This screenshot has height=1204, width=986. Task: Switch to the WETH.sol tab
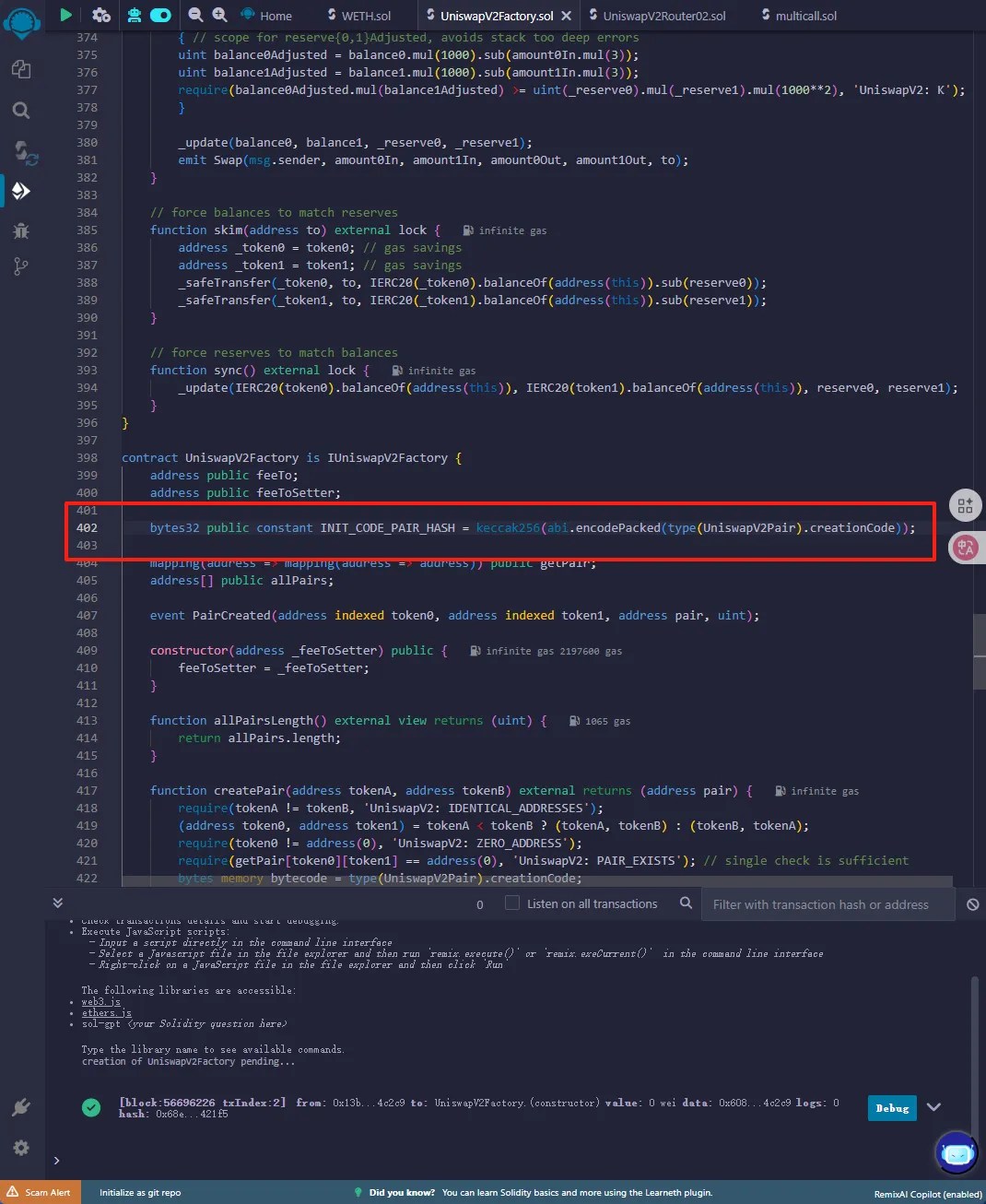pos(366,16)
